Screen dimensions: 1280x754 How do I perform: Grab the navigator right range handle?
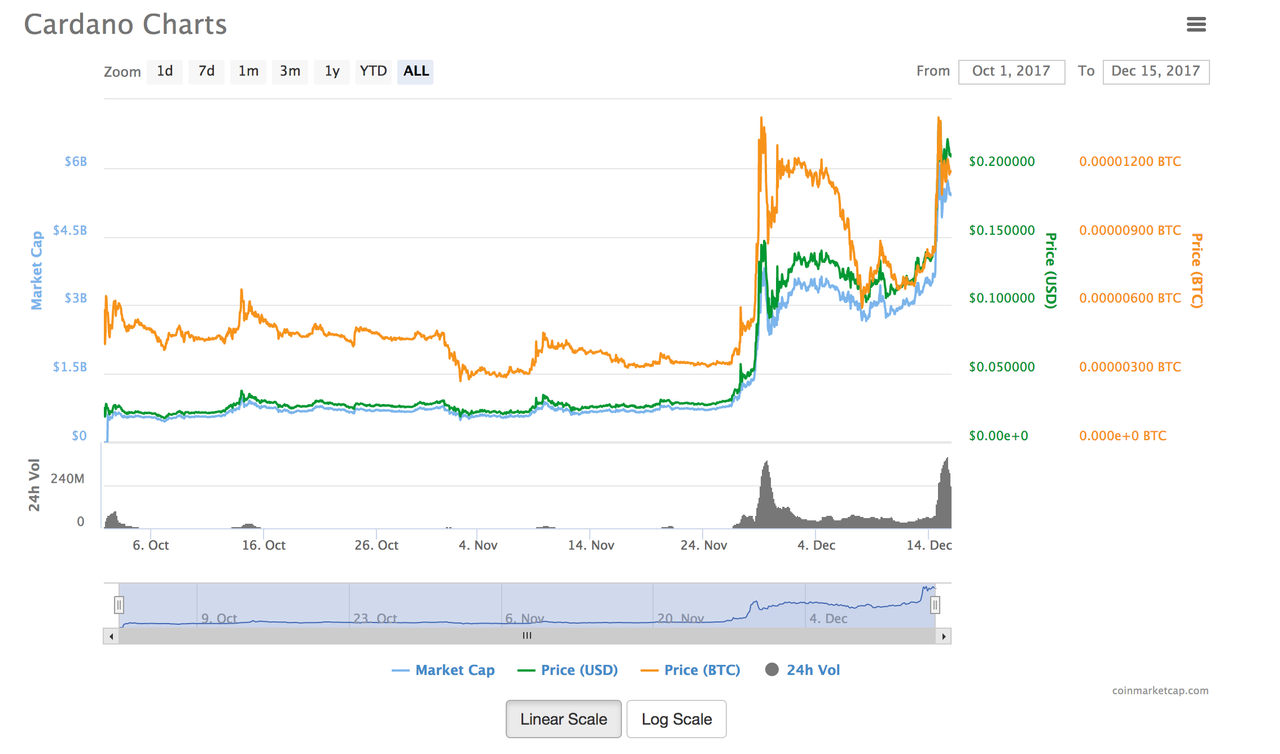[x=935, y=605]
